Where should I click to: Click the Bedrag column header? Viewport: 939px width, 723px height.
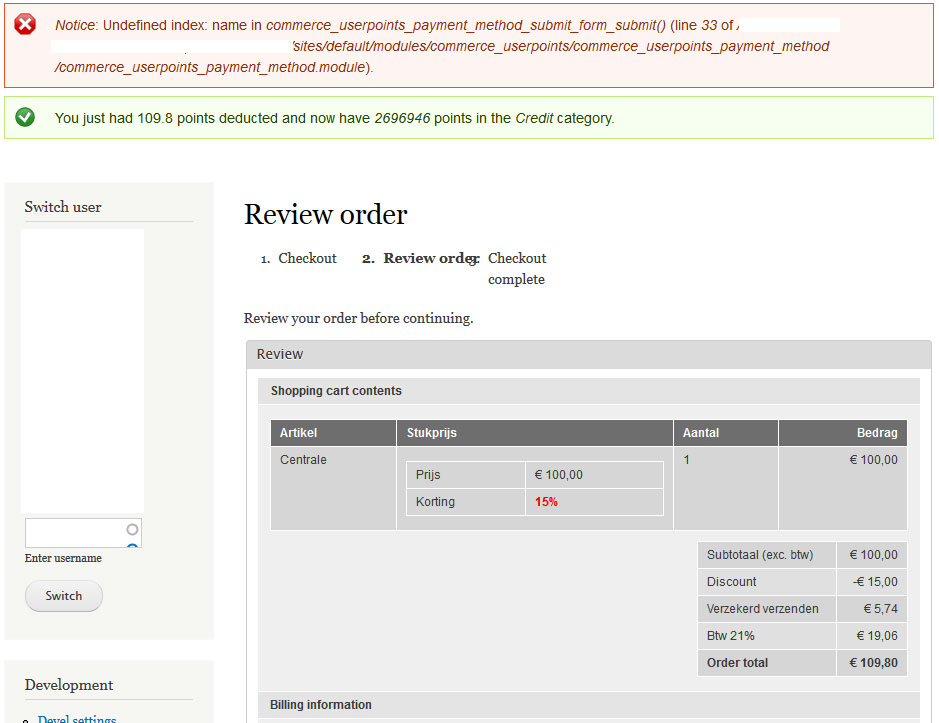pyautogui.click(x=877, y=432)
